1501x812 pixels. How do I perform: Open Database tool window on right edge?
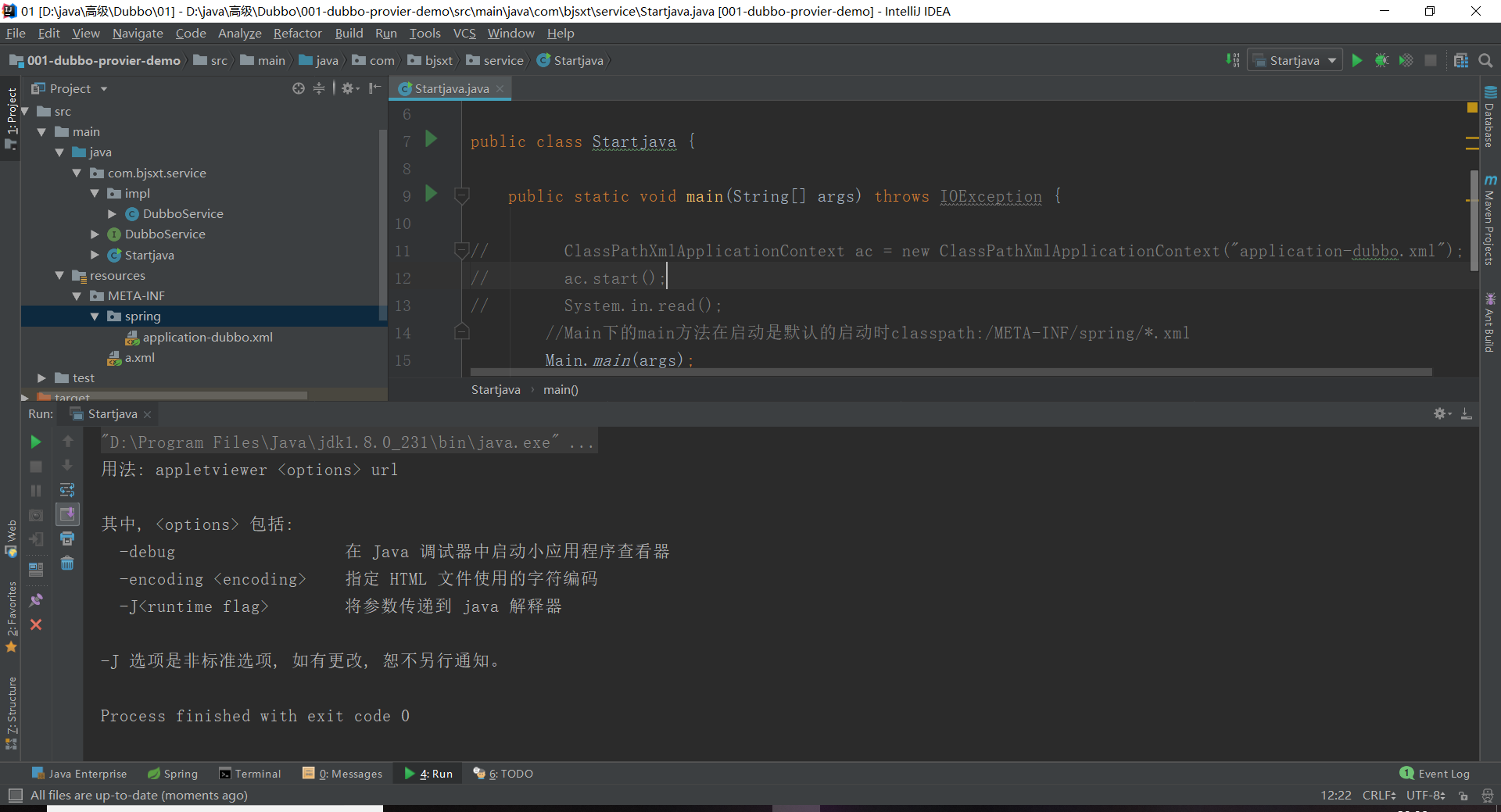pyautogui.click(x=1489, y=117)
